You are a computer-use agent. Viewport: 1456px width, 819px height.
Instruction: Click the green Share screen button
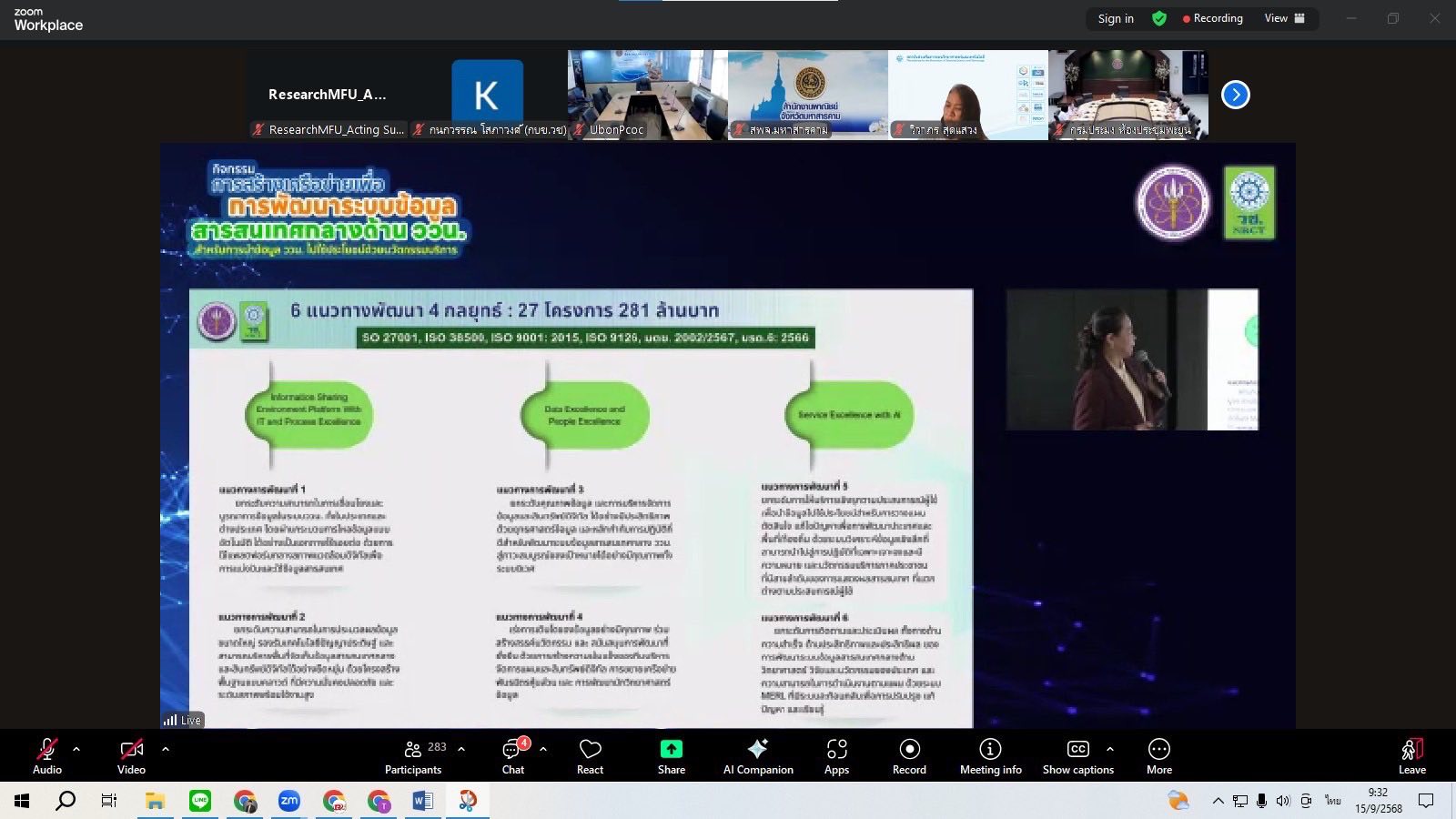(x=671, y=755)
